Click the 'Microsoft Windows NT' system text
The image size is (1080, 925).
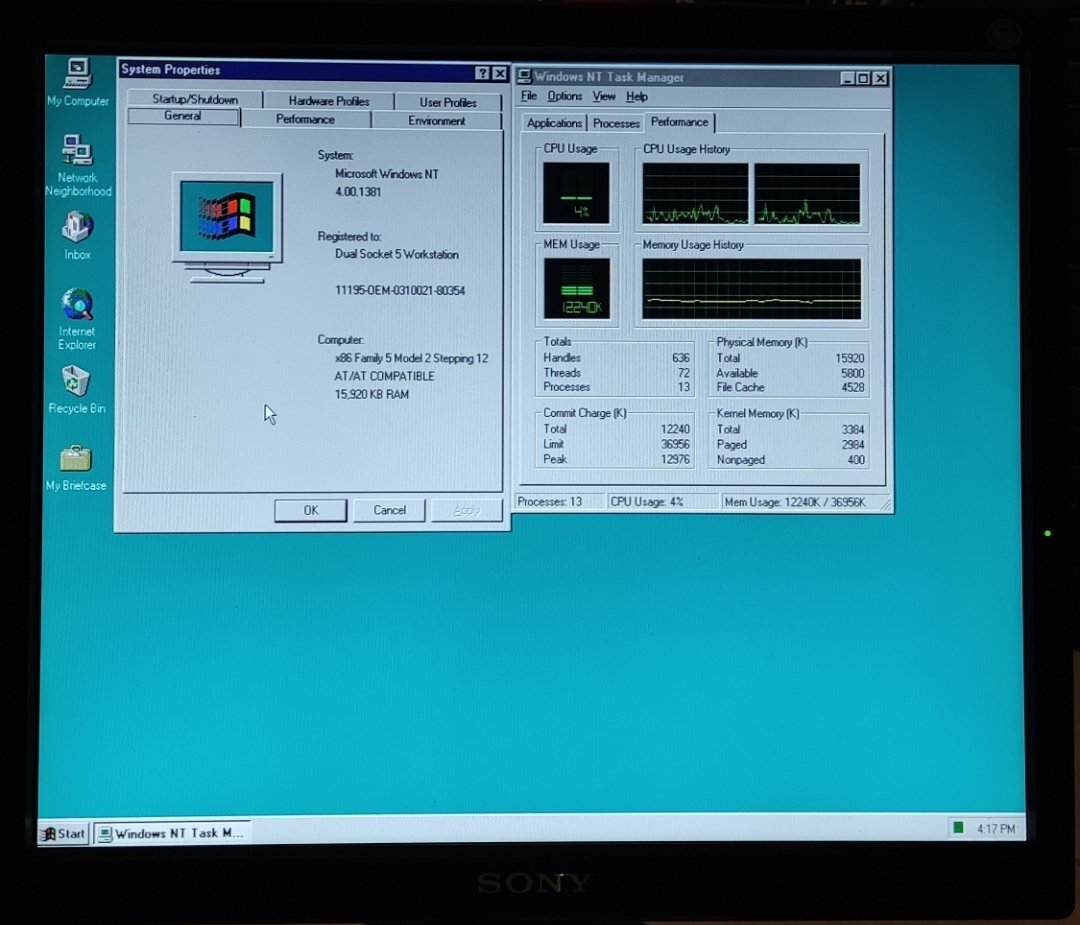coord(386,174)
